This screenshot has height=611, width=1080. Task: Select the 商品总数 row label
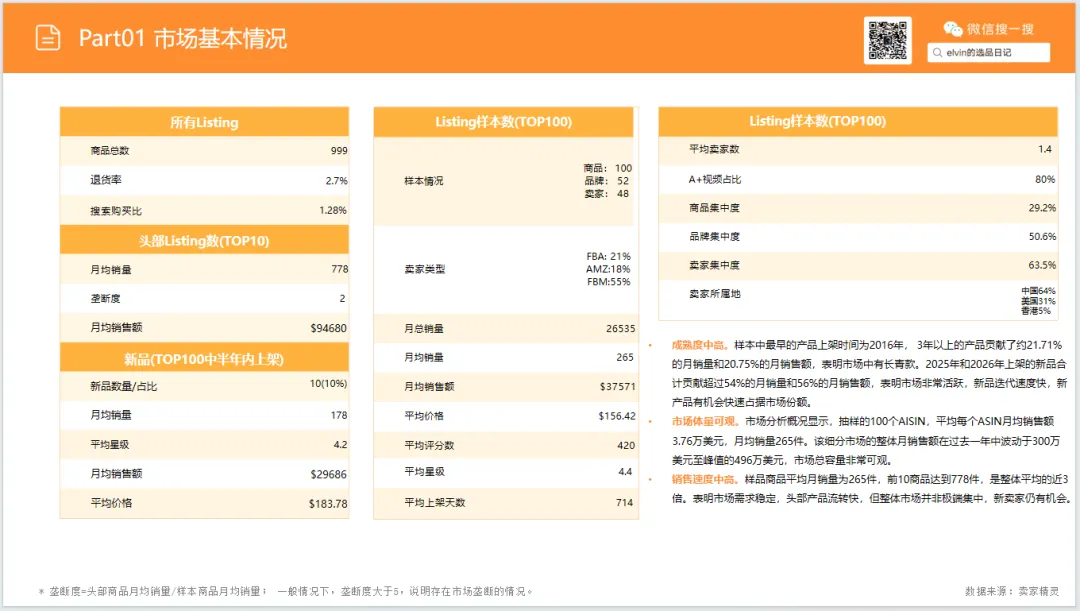click(110, 150)
